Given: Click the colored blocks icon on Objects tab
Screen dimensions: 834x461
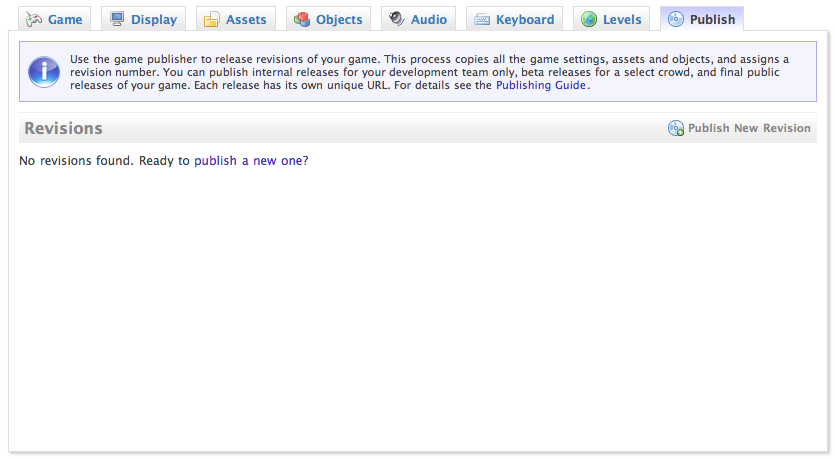Looking at the screenshot, I should point(301,19).
